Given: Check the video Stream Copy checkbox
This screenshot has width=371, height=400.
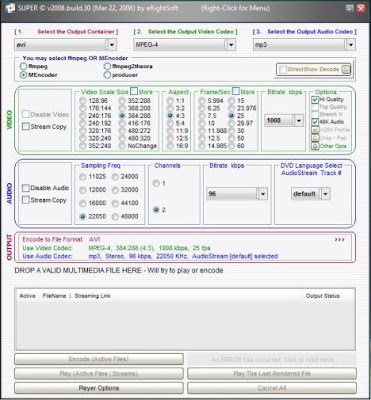Looking at the screenshot, I should click(26, 127).
